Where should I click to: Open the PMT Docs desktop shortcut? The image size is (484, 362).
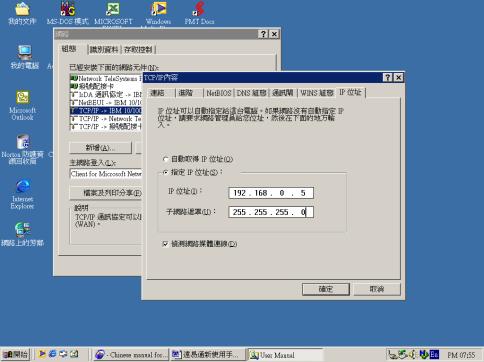click(x=199, y=13)
